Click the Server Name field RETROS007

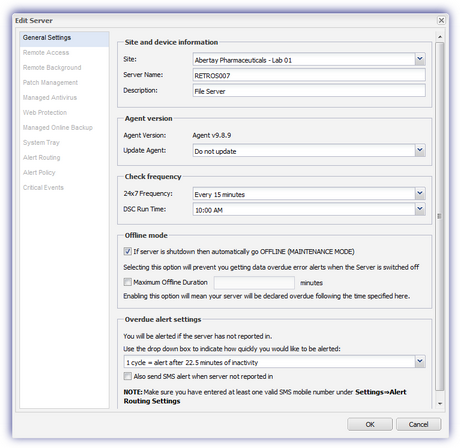pos(309,75)
